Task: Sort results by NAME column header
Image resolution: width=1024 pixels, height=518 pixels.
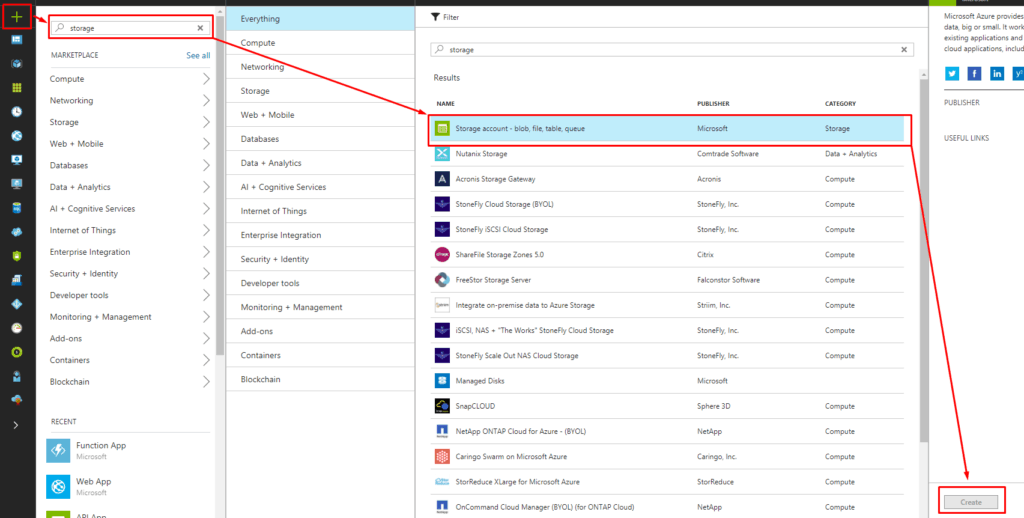Action: point(445,104)
